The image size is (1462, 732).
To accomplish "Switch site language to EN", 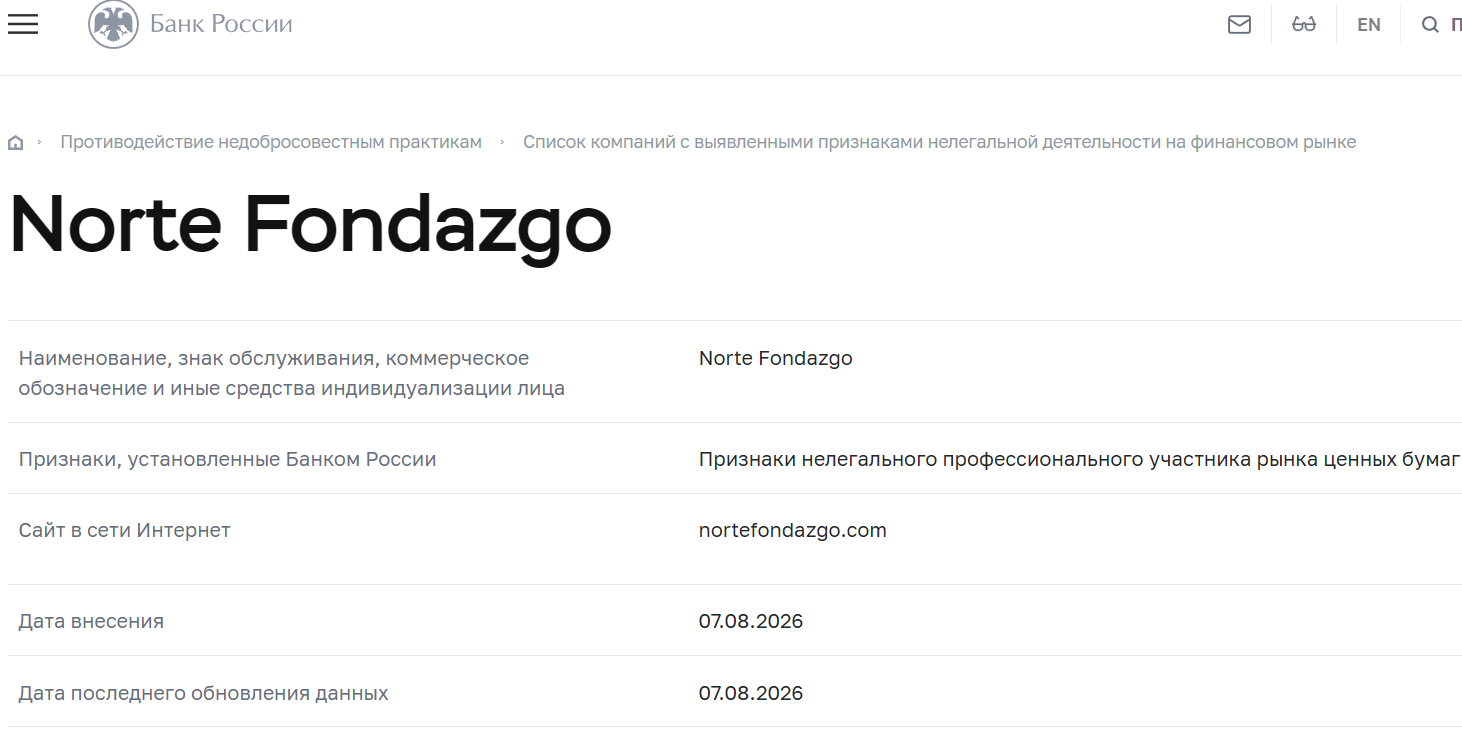I will (x=1369, y=25).
